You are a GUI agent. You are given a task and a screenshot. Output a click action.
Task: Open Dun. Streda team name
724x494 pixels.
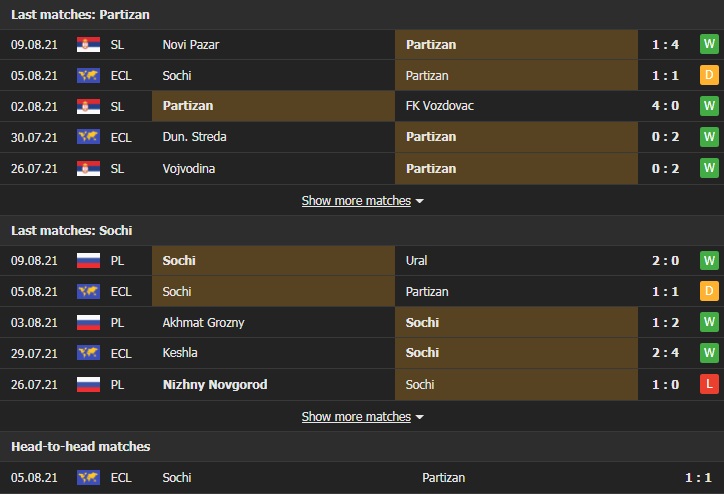click(194, 137)
